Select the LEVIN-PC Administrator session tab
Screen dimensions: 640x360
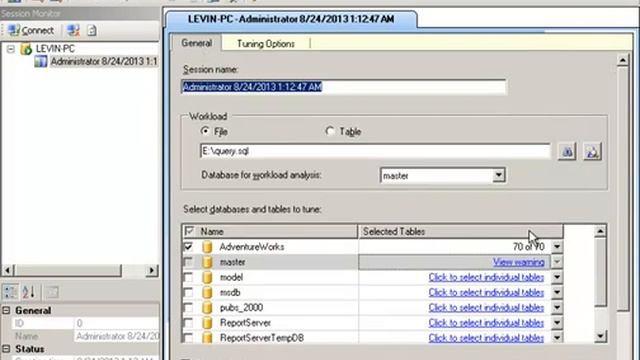(291, 19)
